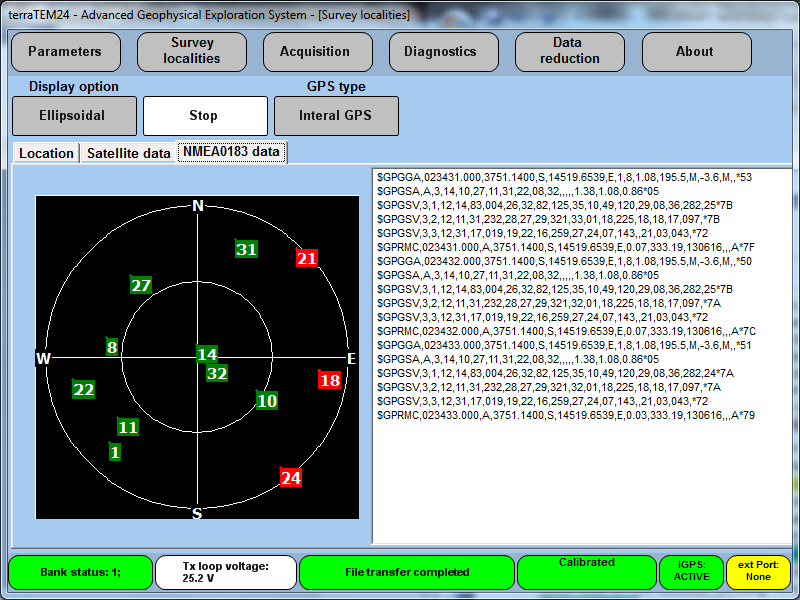Click the N compass label
Screen dimensions: 800x600
coord(197,206)
